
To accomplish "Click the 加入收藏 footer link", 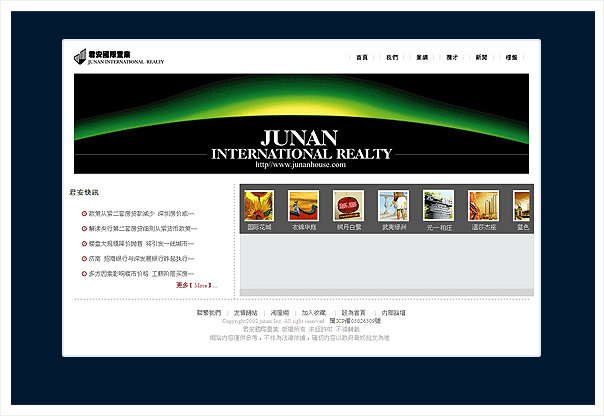I will tap(314, 313).
